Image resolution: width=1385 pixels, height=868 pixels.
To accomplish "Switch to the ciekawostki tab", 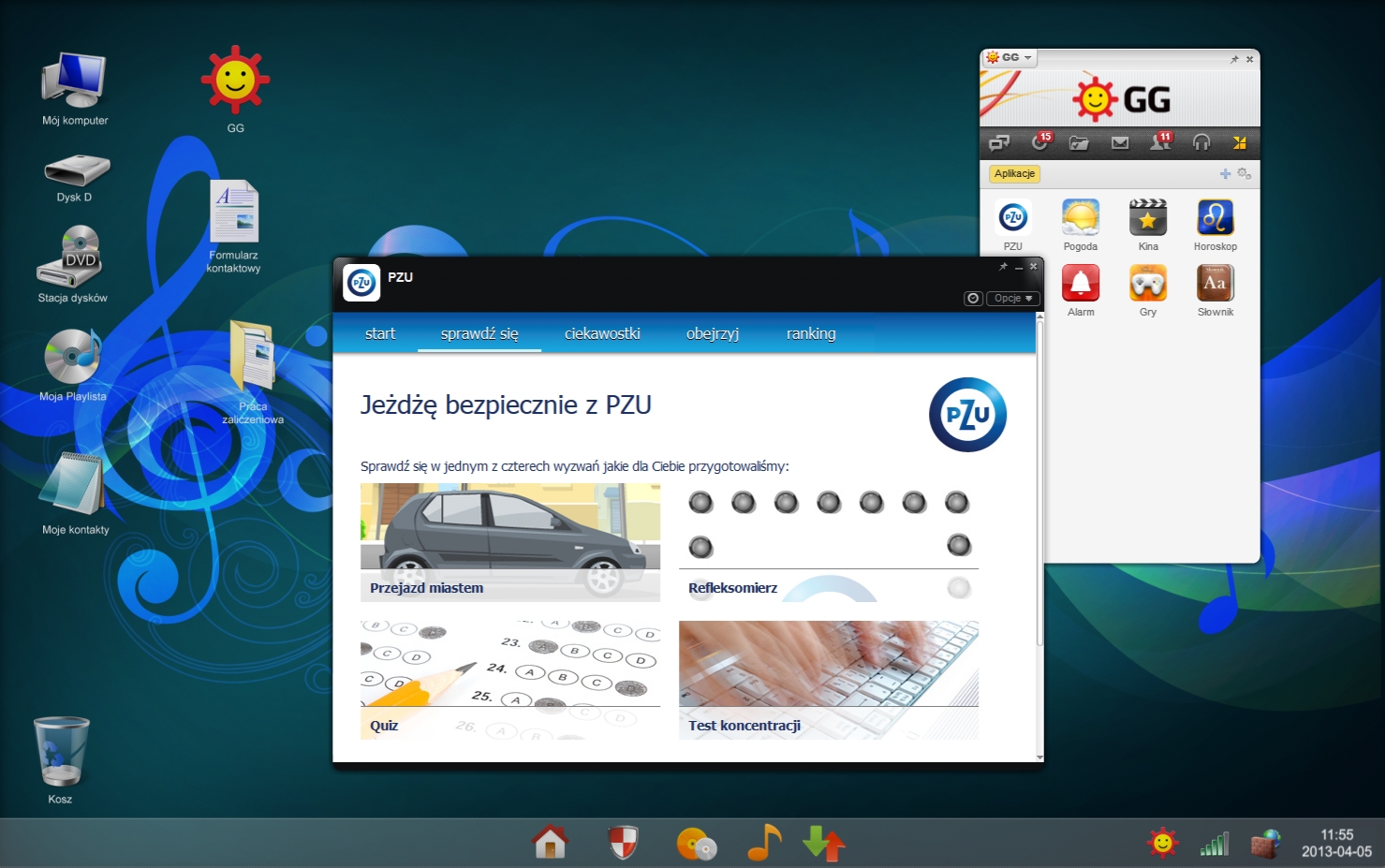I will 602,334.
